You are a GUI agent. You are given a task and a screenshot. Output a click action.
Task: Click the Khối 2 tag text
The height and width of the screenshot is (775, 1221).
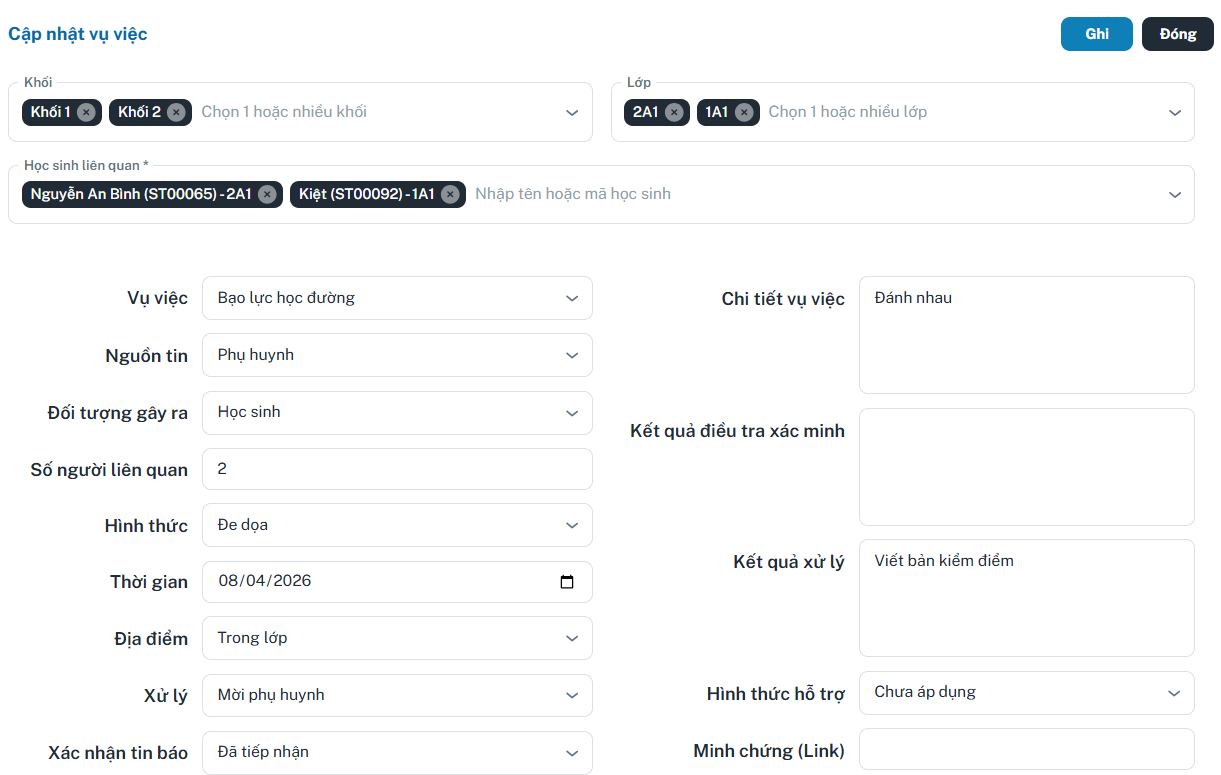tap(139, 112)
